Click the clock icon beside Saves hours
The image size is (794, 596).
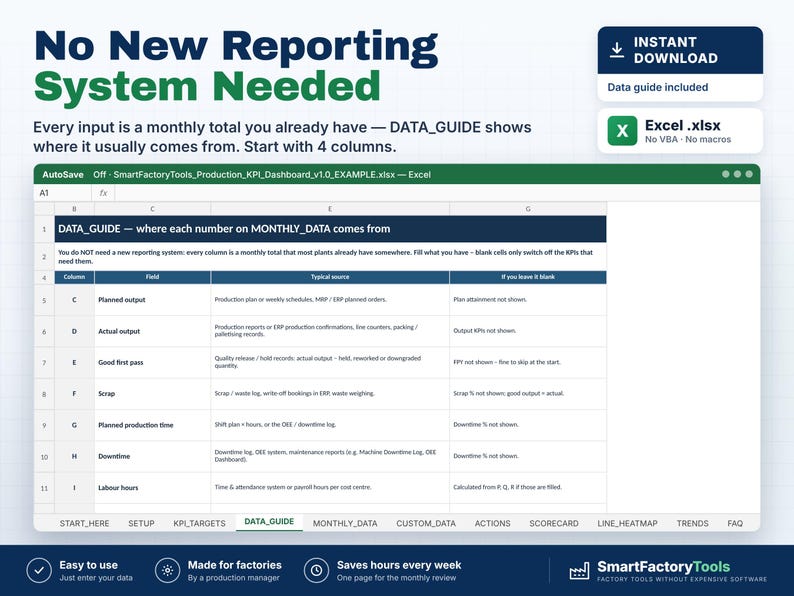point(316,571)
